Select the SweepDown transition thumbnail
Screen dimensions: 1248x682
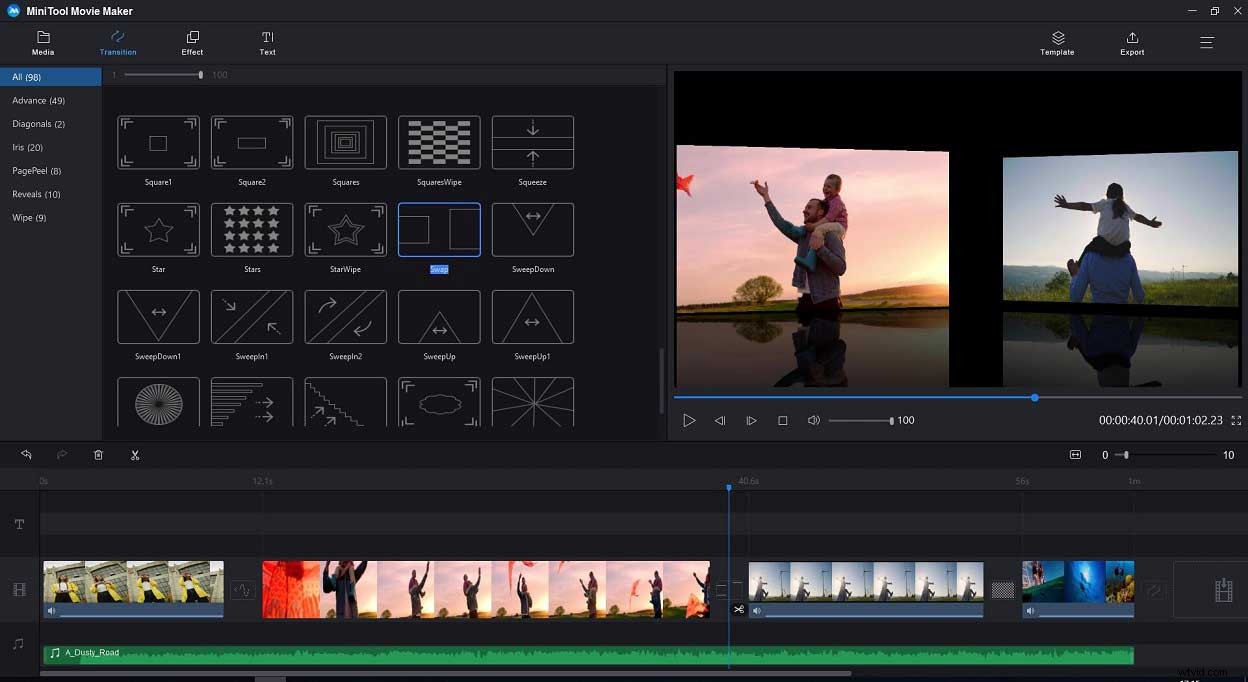pyautogui.click(x=532, y=230)
